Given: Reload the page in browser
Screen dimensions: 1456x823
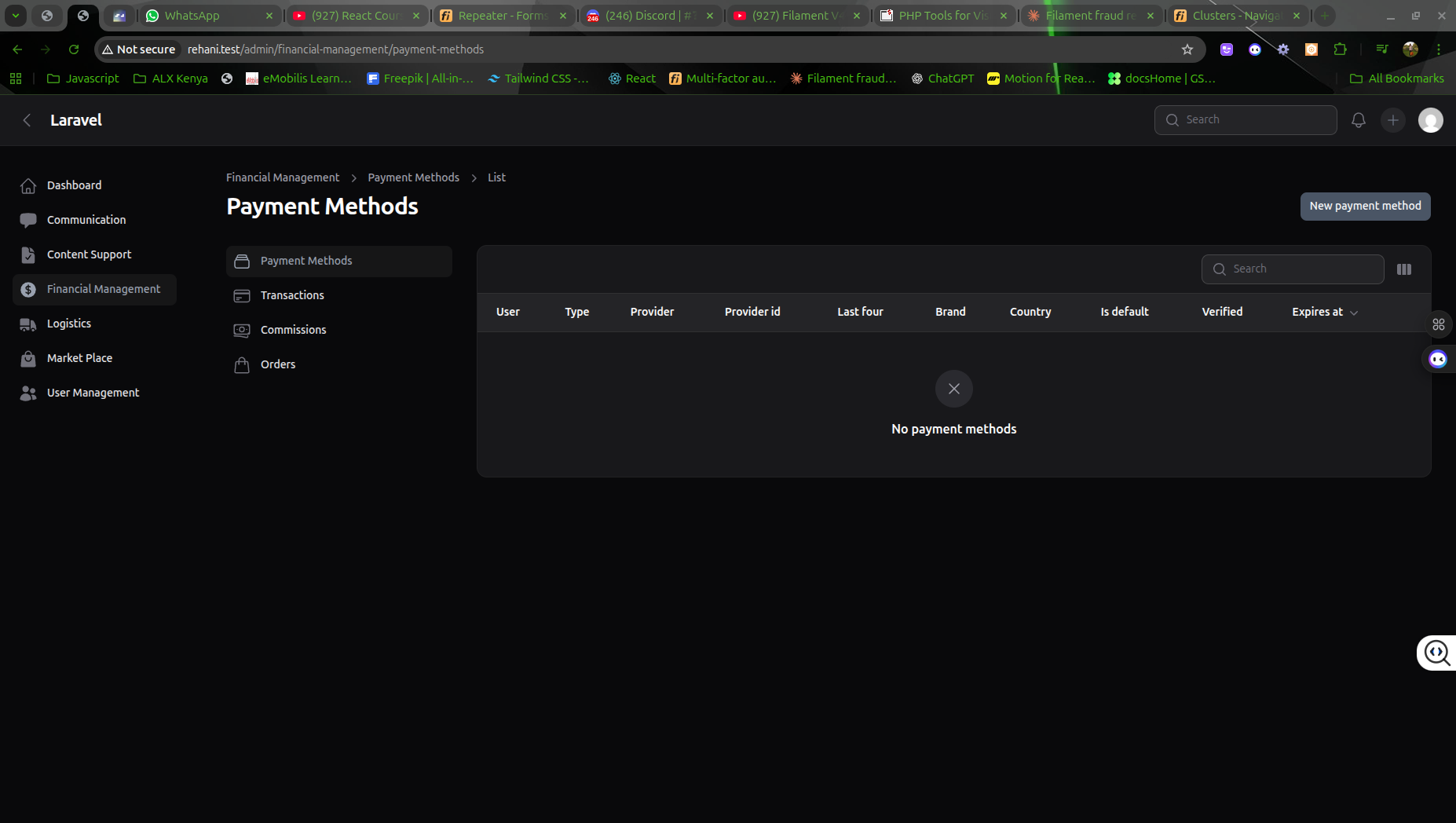Looking at the screenshot, I should 74,49.
